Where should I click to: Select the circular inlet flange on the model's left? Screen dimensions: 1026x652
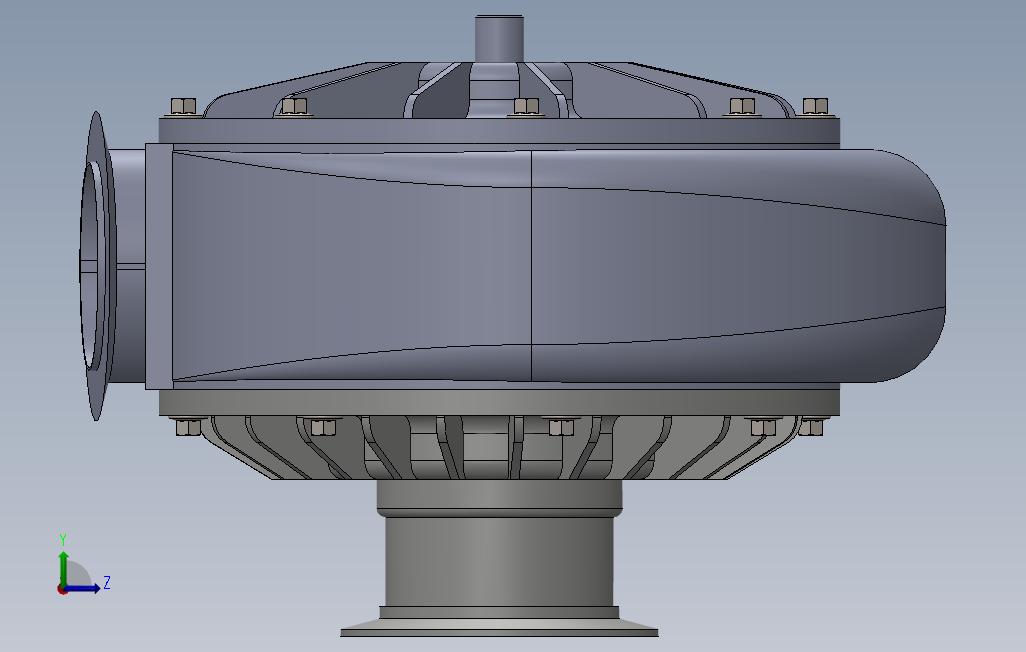(97, 266)
